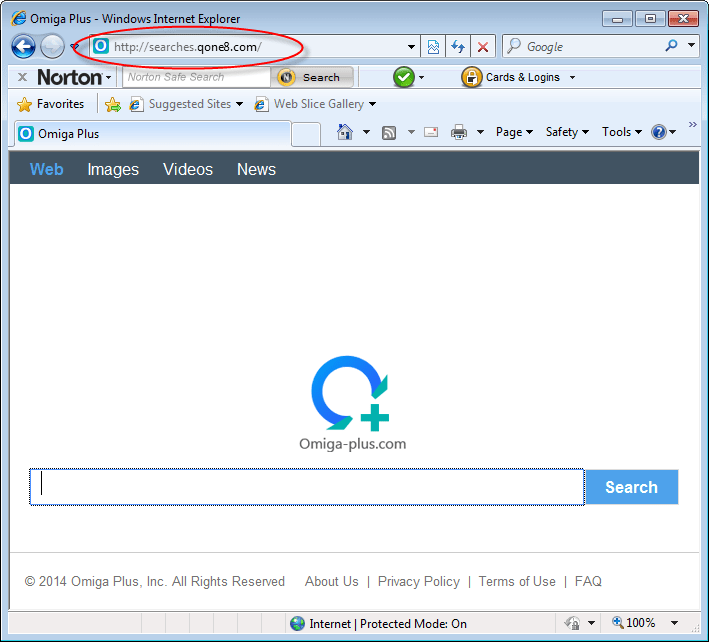Image resolution: width=709 pixels, height=642 pixels.
Task: Open the About Us link
Action: [x=331, y=581]
